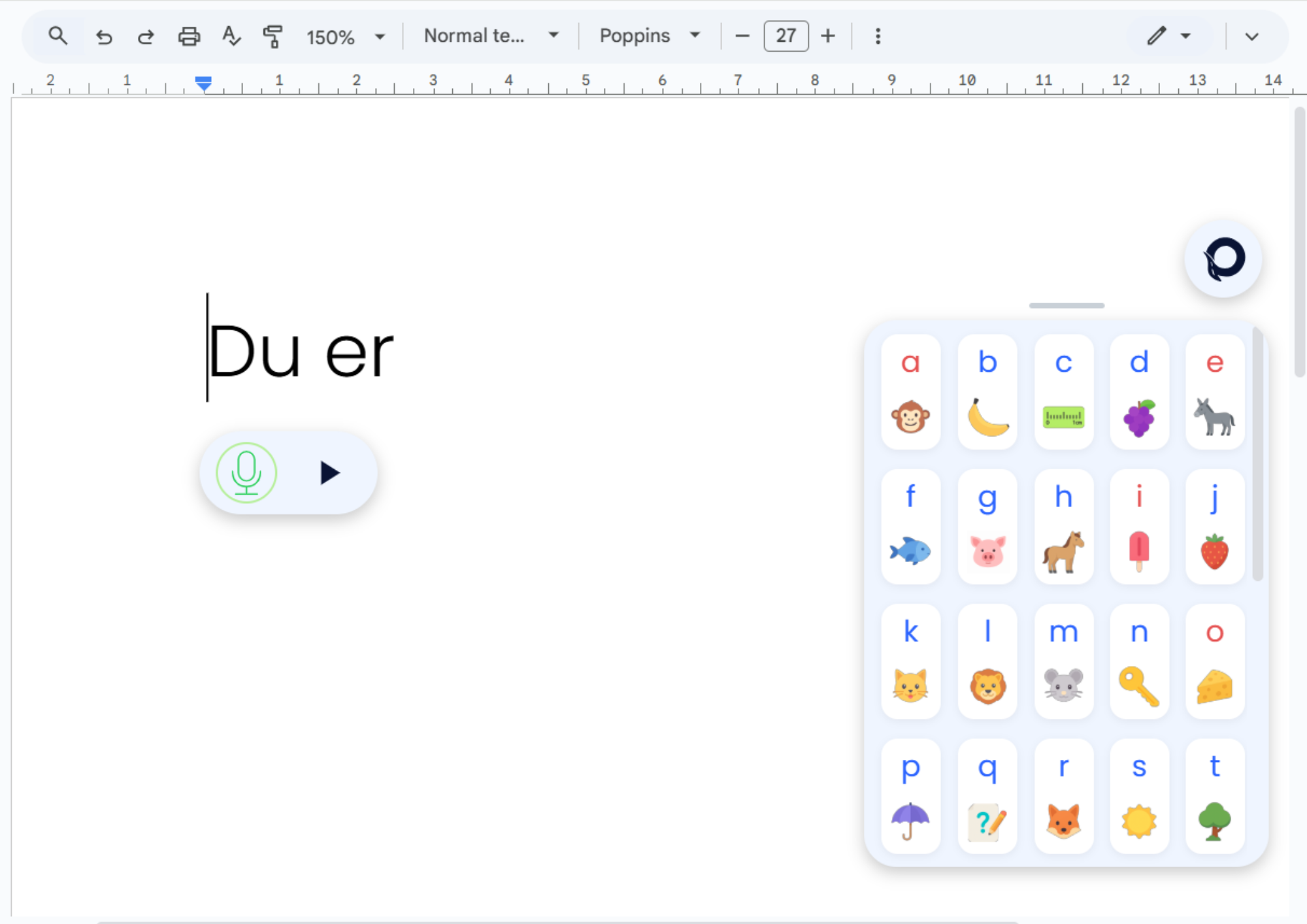Screen dimensions: 1307x924
Task: Click the green microphone icon
Action: click(246, 472)
